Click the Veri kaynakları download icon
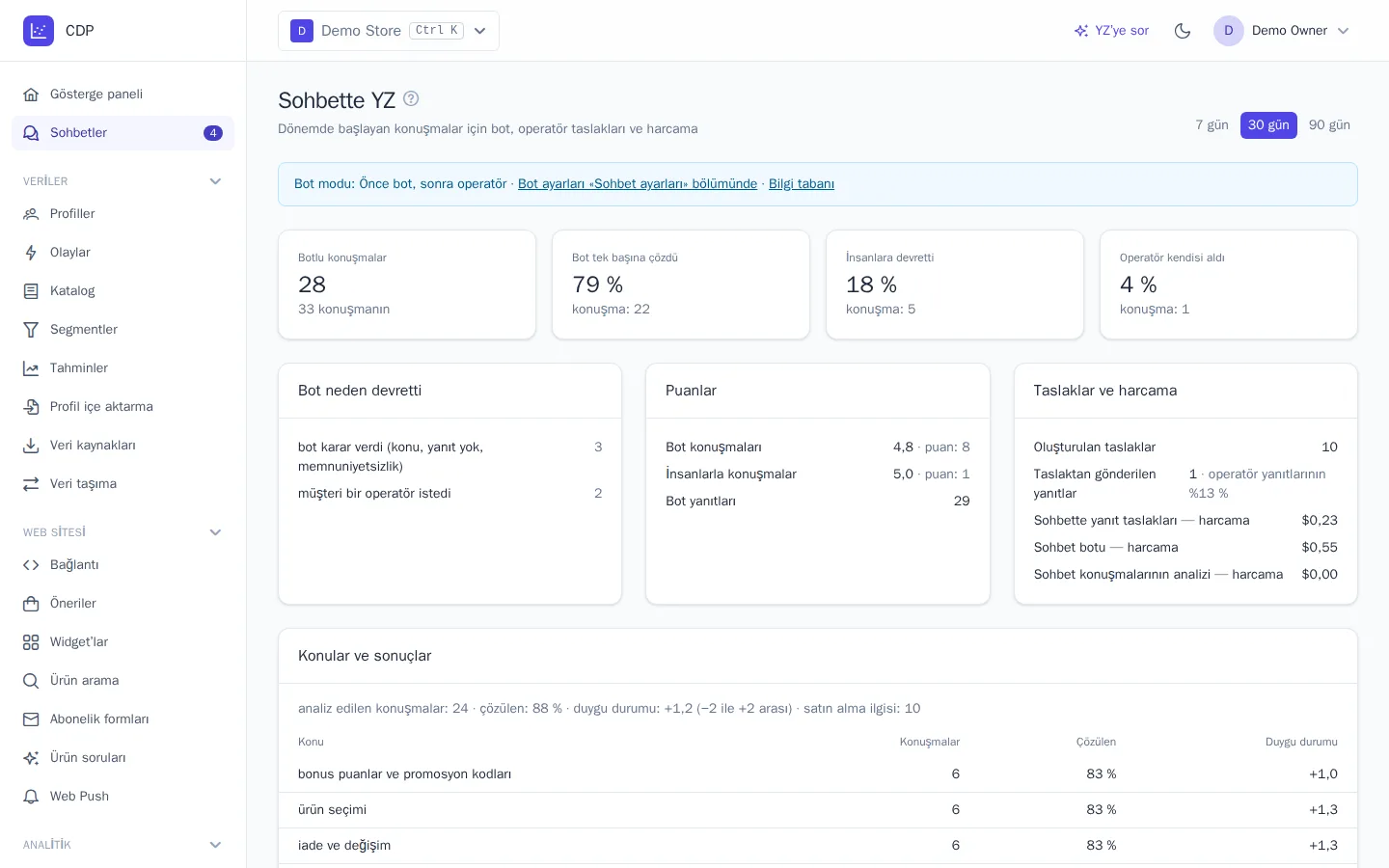This screenshot has height=868, width=1389. point(31,446)
